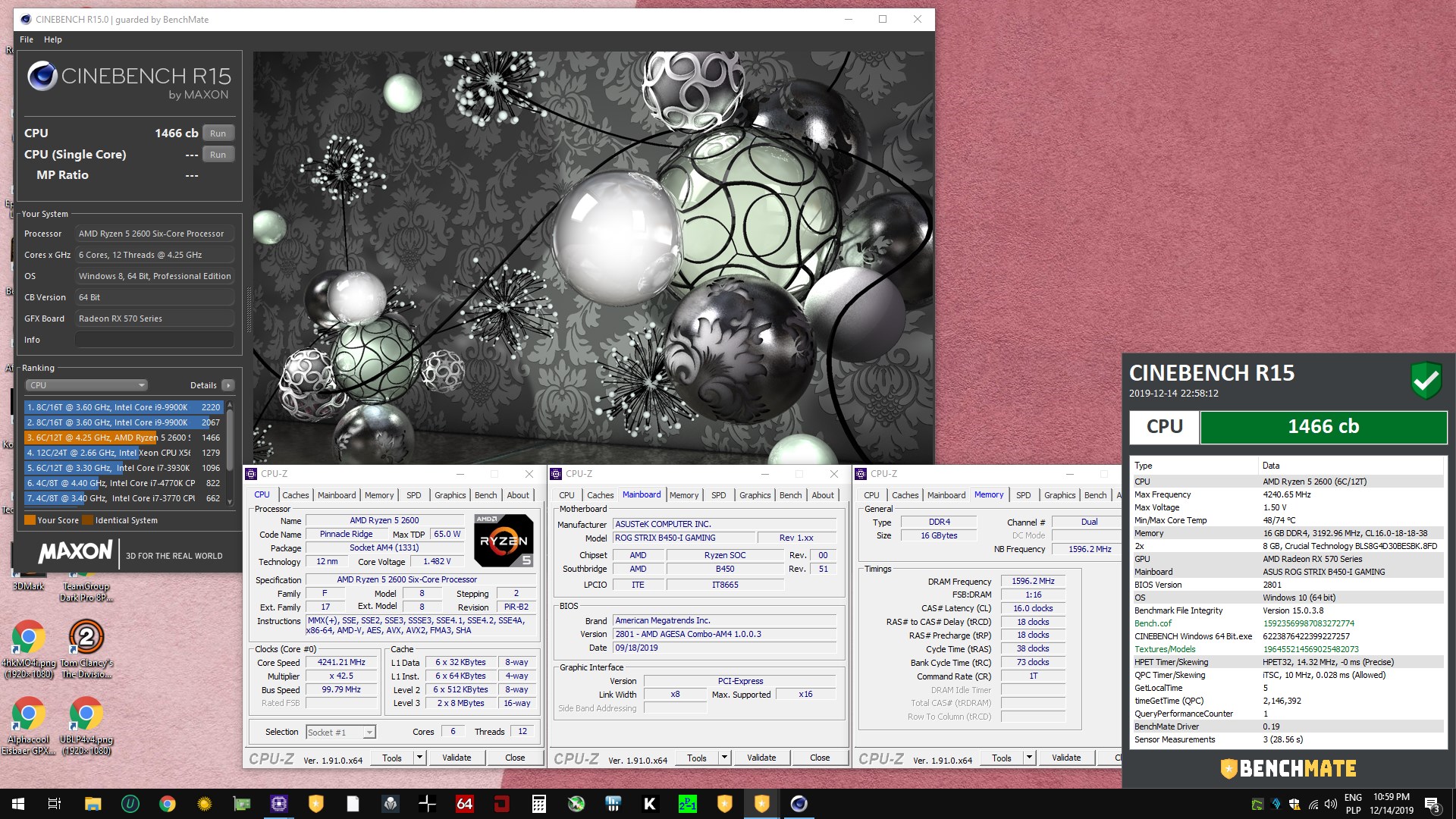Click the Textures/Models link in BenchMate
Viewport: 1456px width, 819px height.
pos(1165,649)
